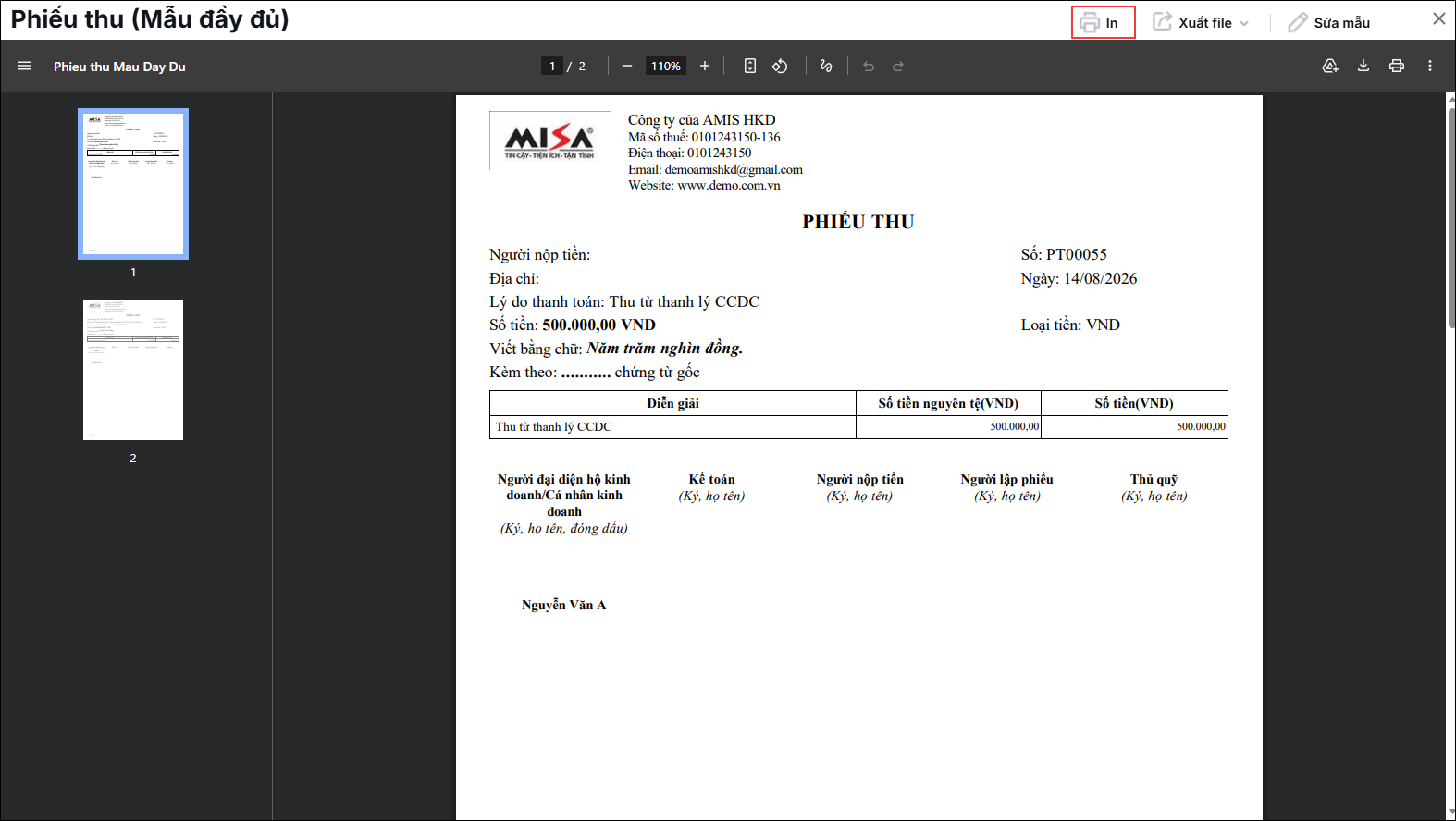The image size is (1456, 821).
Task: Click the 110% zoom level field
Action: click(x=665, y=66)
